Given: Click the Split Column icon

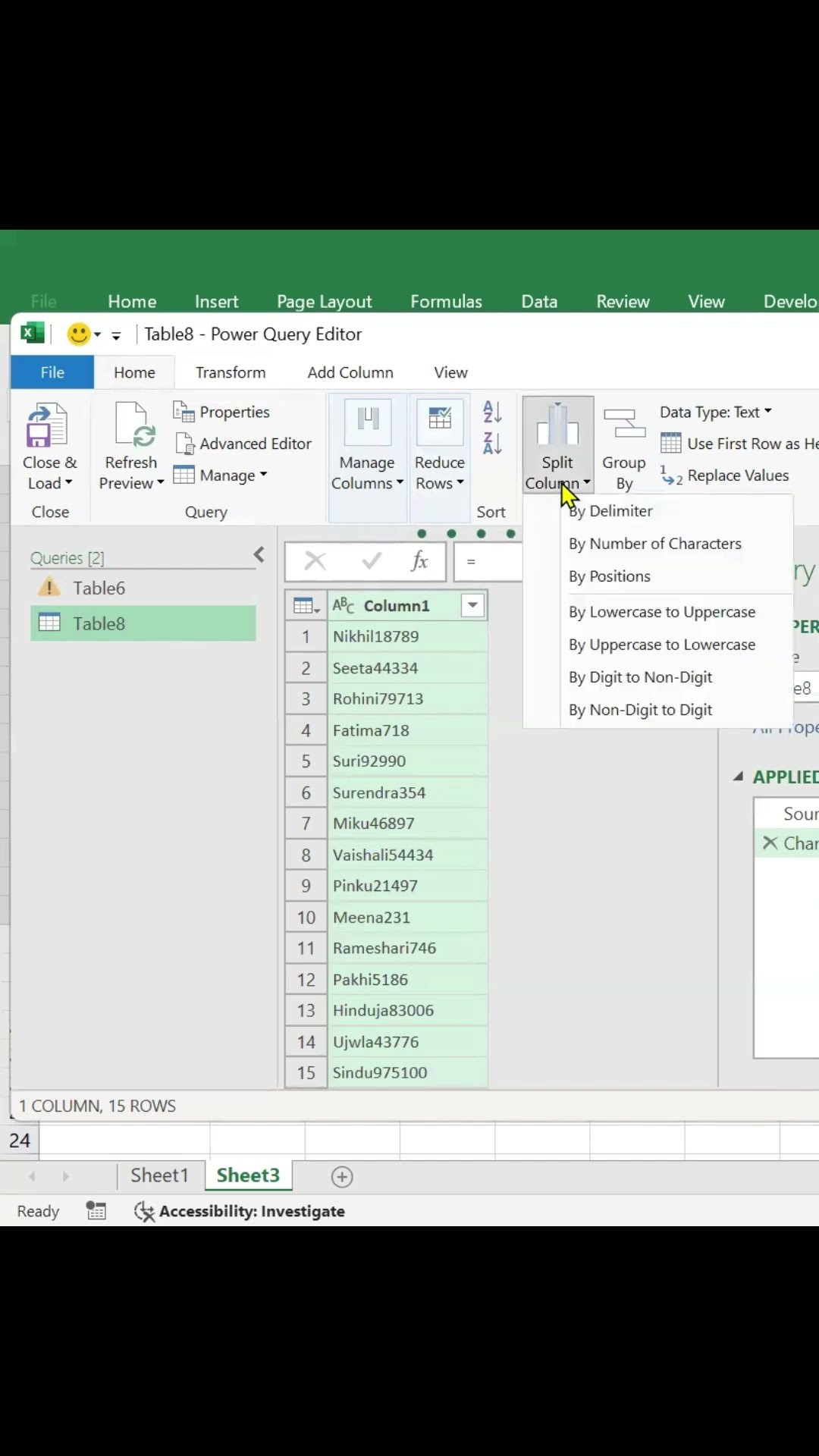Looking at the screenshot, I should click(x=557, y=423).
